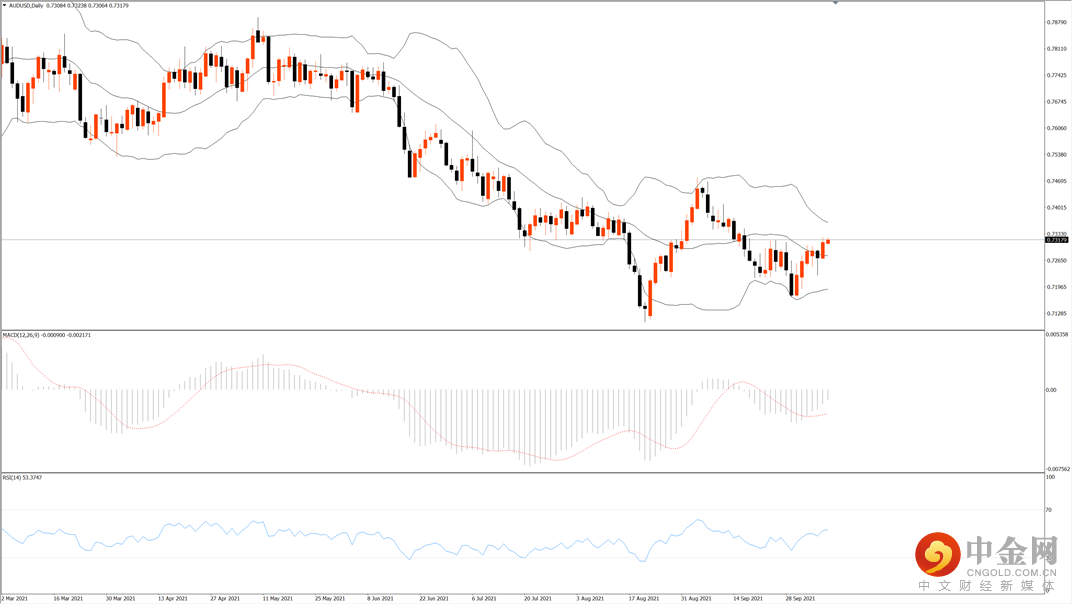Click the 31 Aug 2021 date label
Viewport: 1072px width, 604px height.
click(697, 599)
